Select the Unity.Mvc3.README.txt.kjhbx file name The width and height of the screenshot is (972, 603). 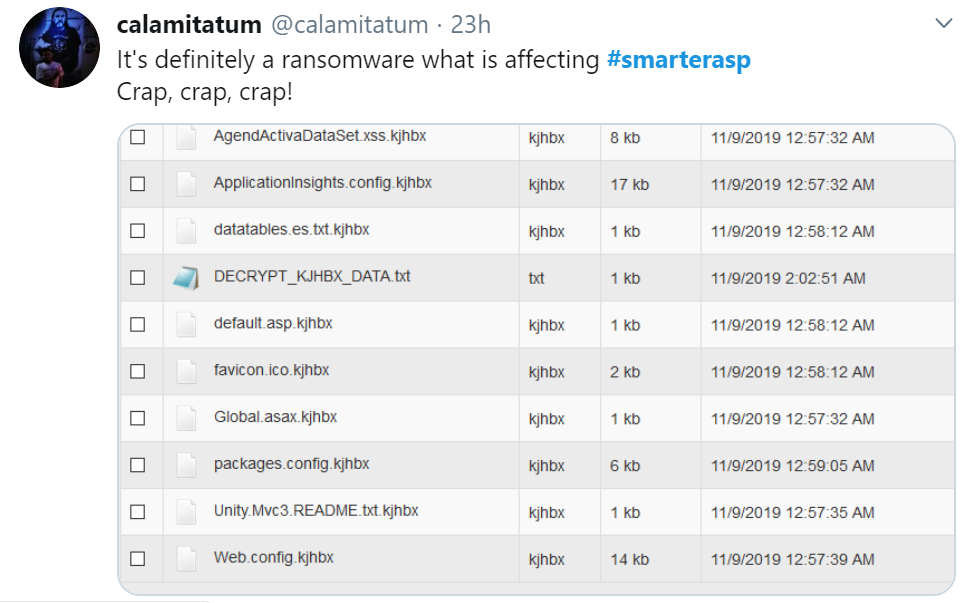point(316,511)
